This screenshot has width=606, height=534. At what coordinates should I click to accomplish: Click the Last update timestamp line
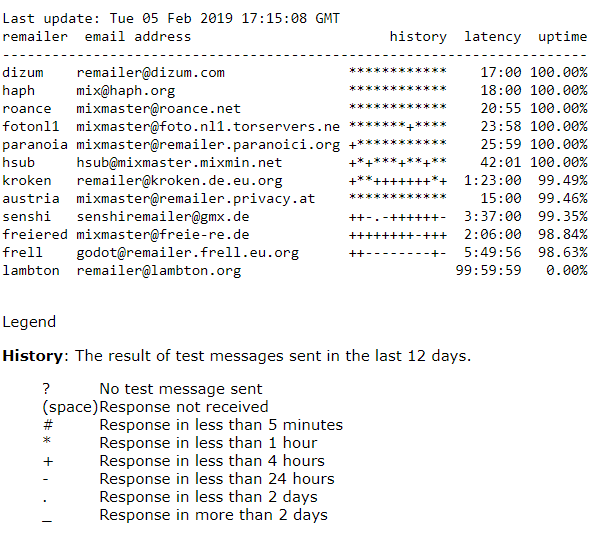[171, 19]
